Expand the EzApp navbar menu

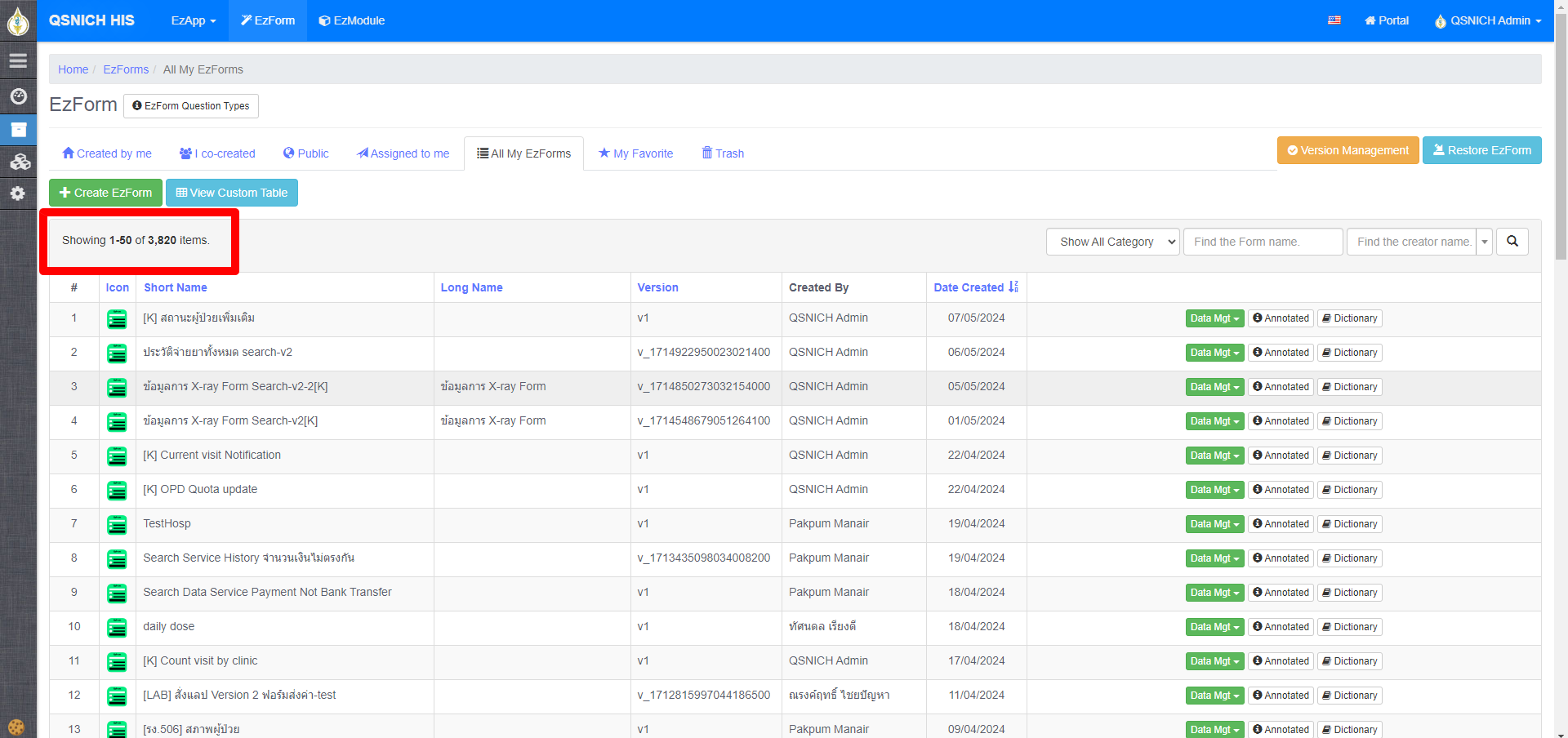(193, 20)
